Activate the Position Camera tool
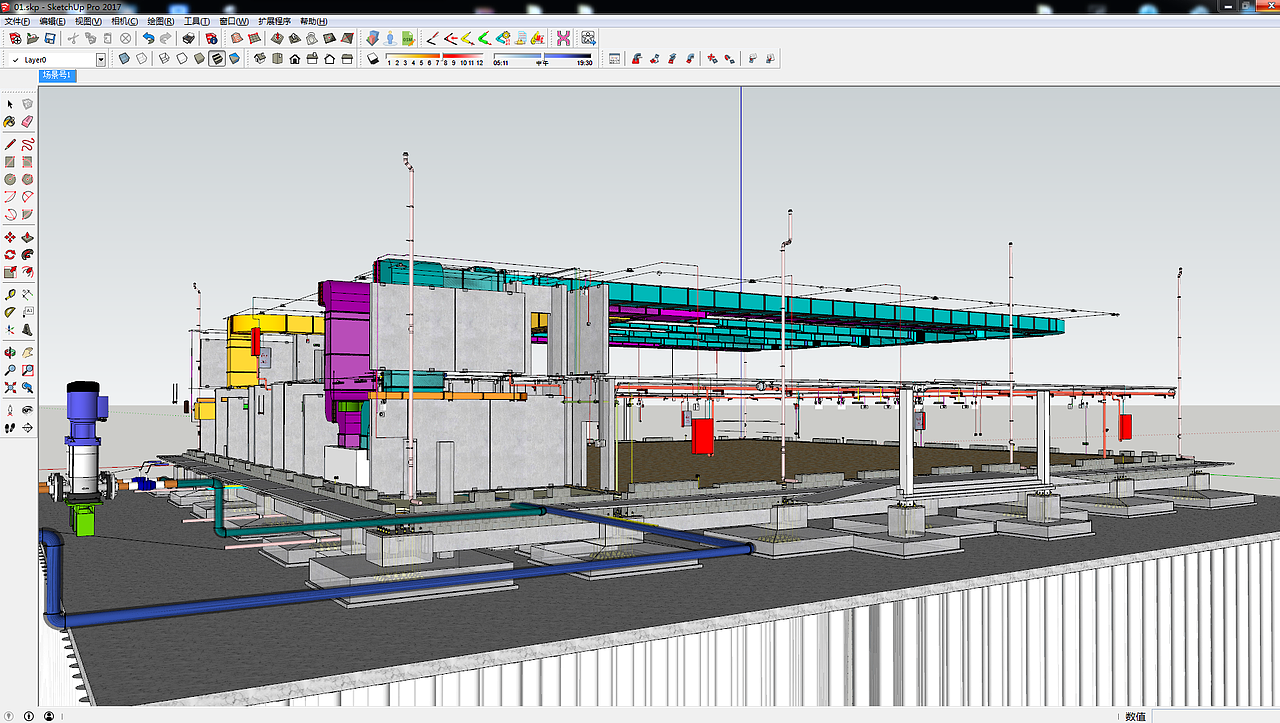This screenshot has height=723, width=1280. tap(10, 410)
